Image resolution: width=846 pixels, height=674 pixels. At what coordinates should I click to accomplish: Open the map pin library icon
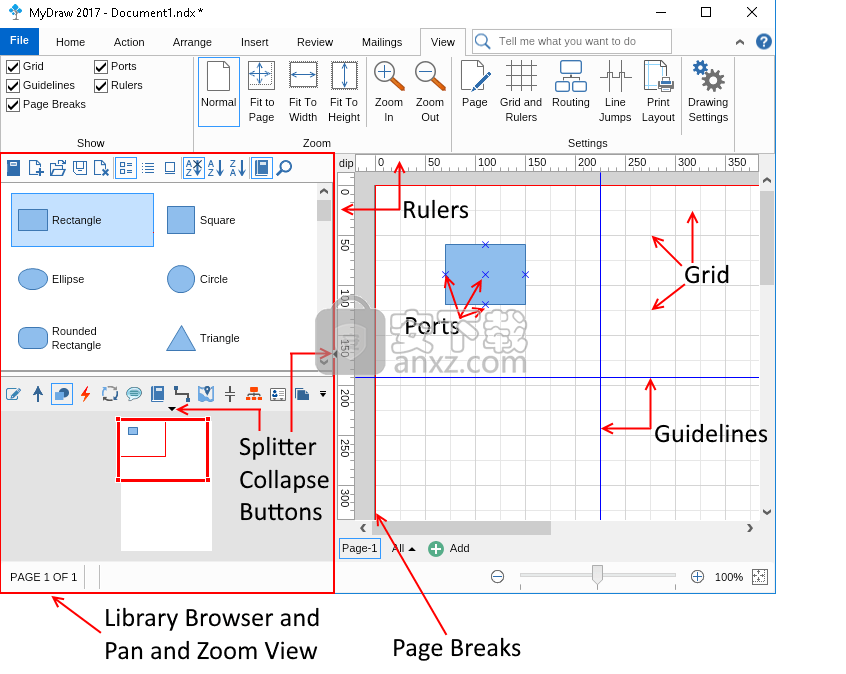tap(206, 394)
